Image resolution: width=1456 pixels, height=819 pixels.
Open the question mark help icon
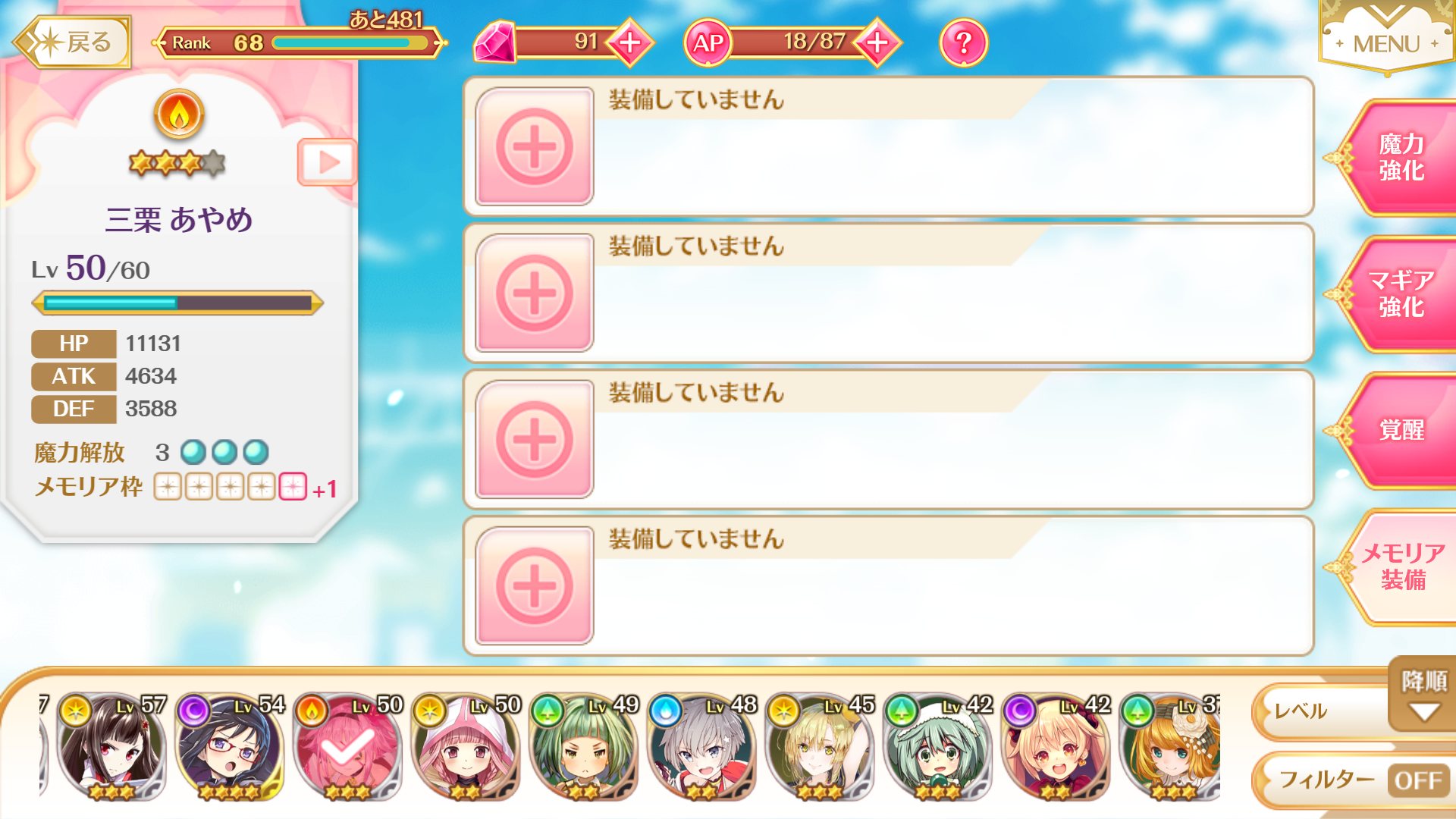tap(963, 42)
